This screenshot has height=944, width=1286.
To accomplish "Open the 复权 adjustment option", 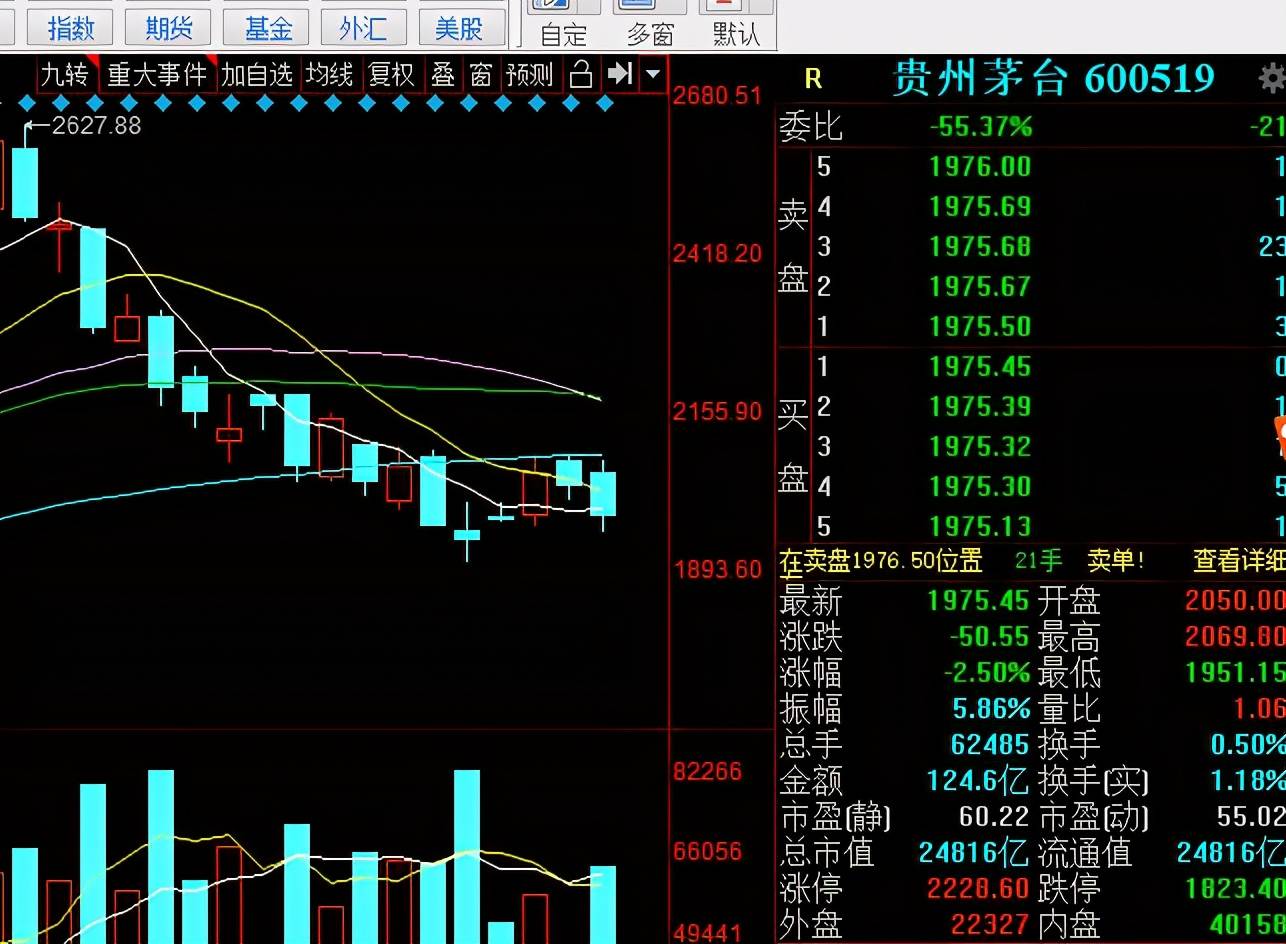I will point(391,75).
